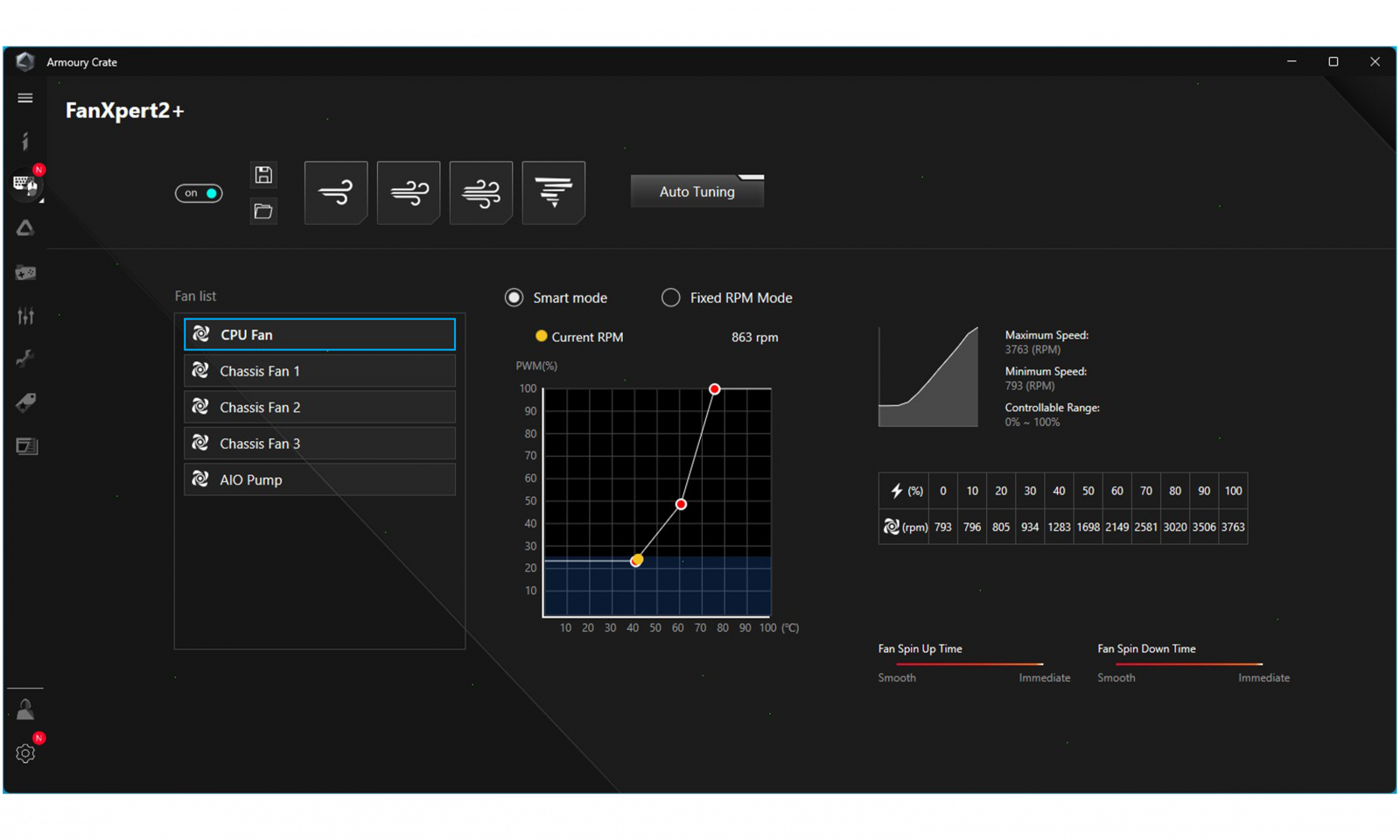Open the Aura Sync triangle icon
This screenshot has width=1400, height=840.
(x=25, y=228)
